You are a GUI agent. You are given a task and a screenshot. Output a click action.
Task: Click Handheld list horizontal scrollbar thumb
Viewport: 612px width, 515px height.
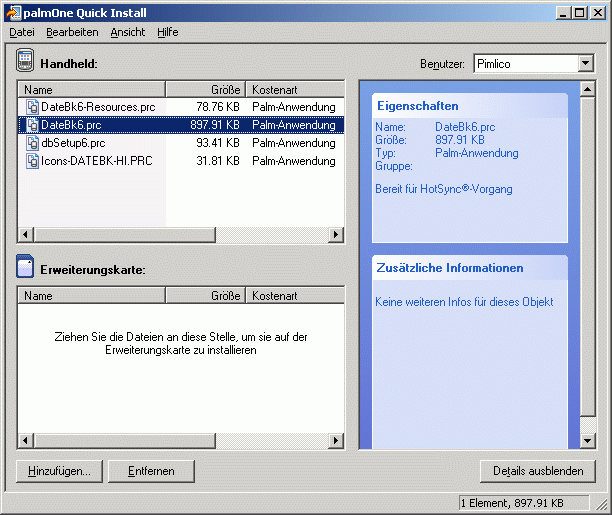point(125,235)
